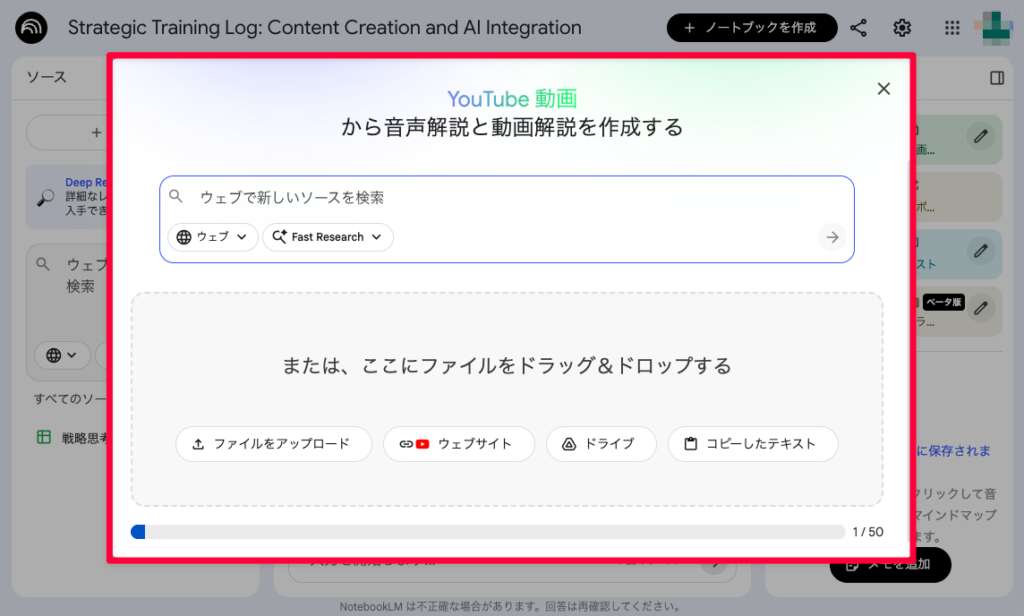Open the share options via the share icon
1024x616 pixels.
click(x=858, y=27)
